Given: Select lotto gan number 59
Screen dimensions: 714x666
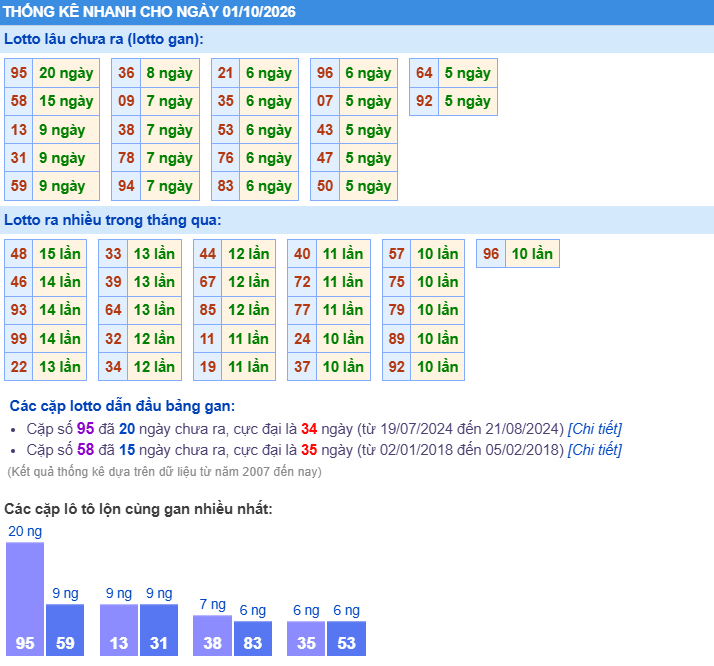Looking at the screenshot, I should 19,186.
